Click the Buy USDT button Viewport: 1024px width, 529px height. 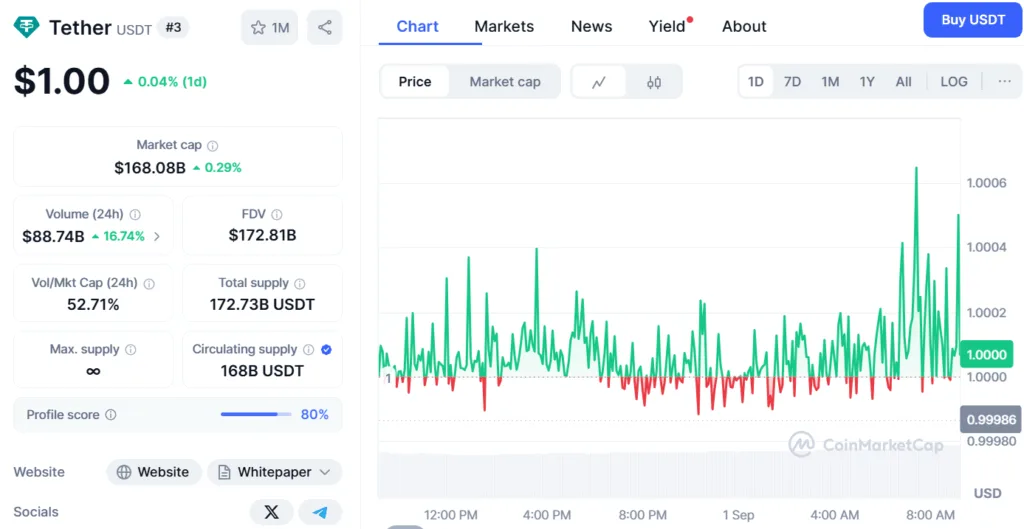click(973, 20)
